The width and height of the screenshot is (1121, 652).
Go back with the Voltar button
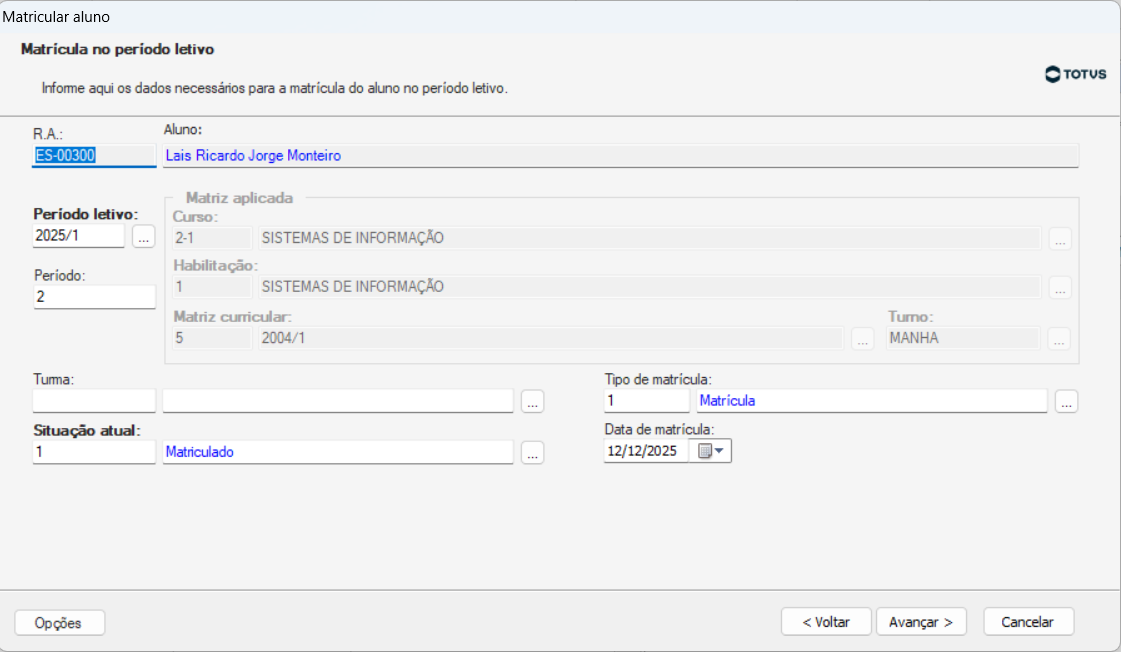(x=826, y=622)
